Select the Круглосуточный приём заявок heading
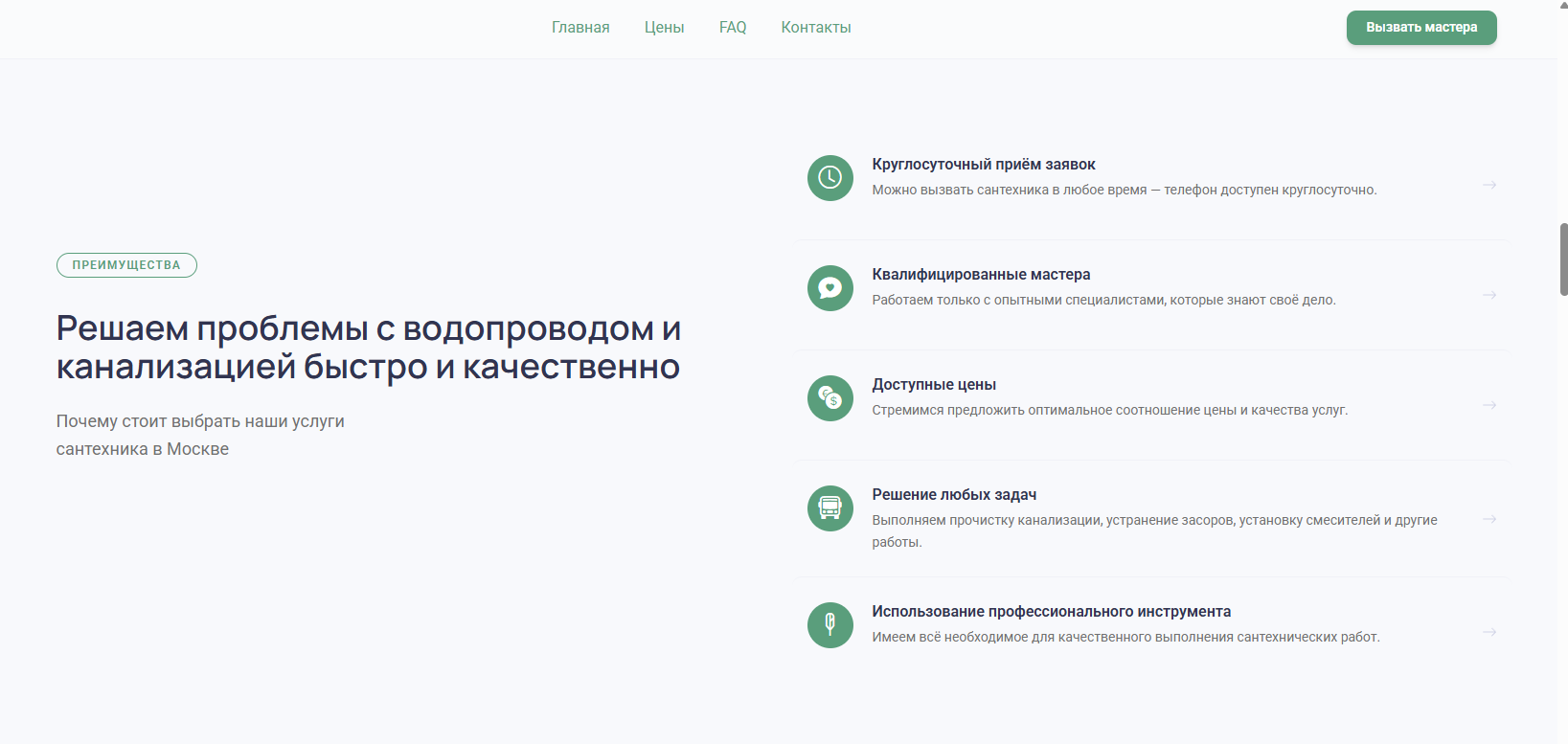This screenshot has width=1568, height=744. (983, 165)
